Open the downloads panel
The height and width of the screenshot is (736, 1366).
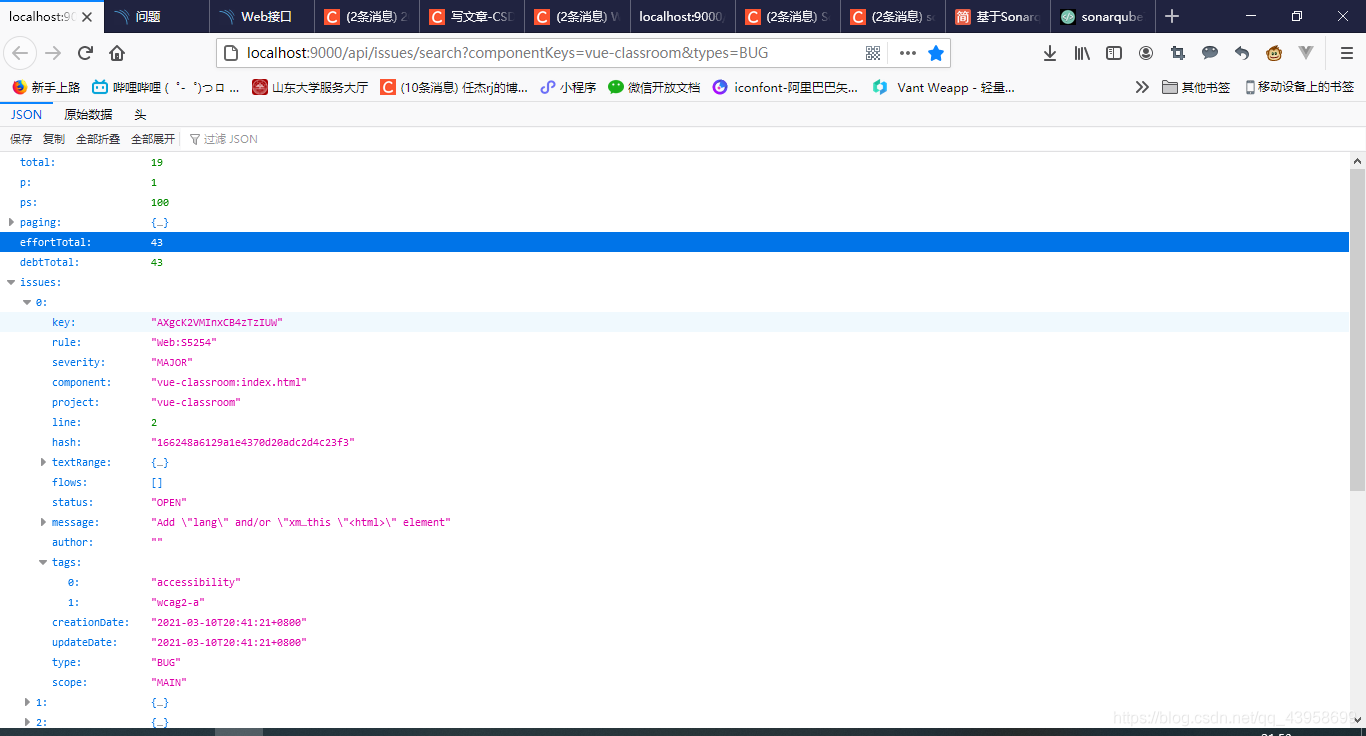(x=1050, y=53)
